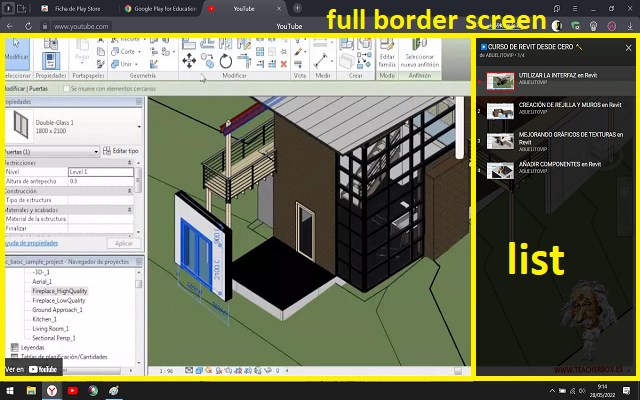Play 'CREACIÓN DE REJILLA Y MUROS' video

click(x=556, y=111)
